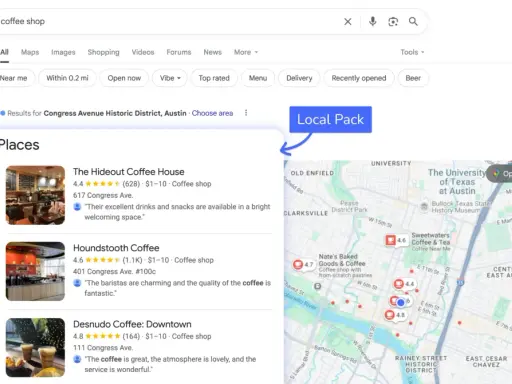Open Desnudo Coffee: Downtown listing

[x=132, y=324]
